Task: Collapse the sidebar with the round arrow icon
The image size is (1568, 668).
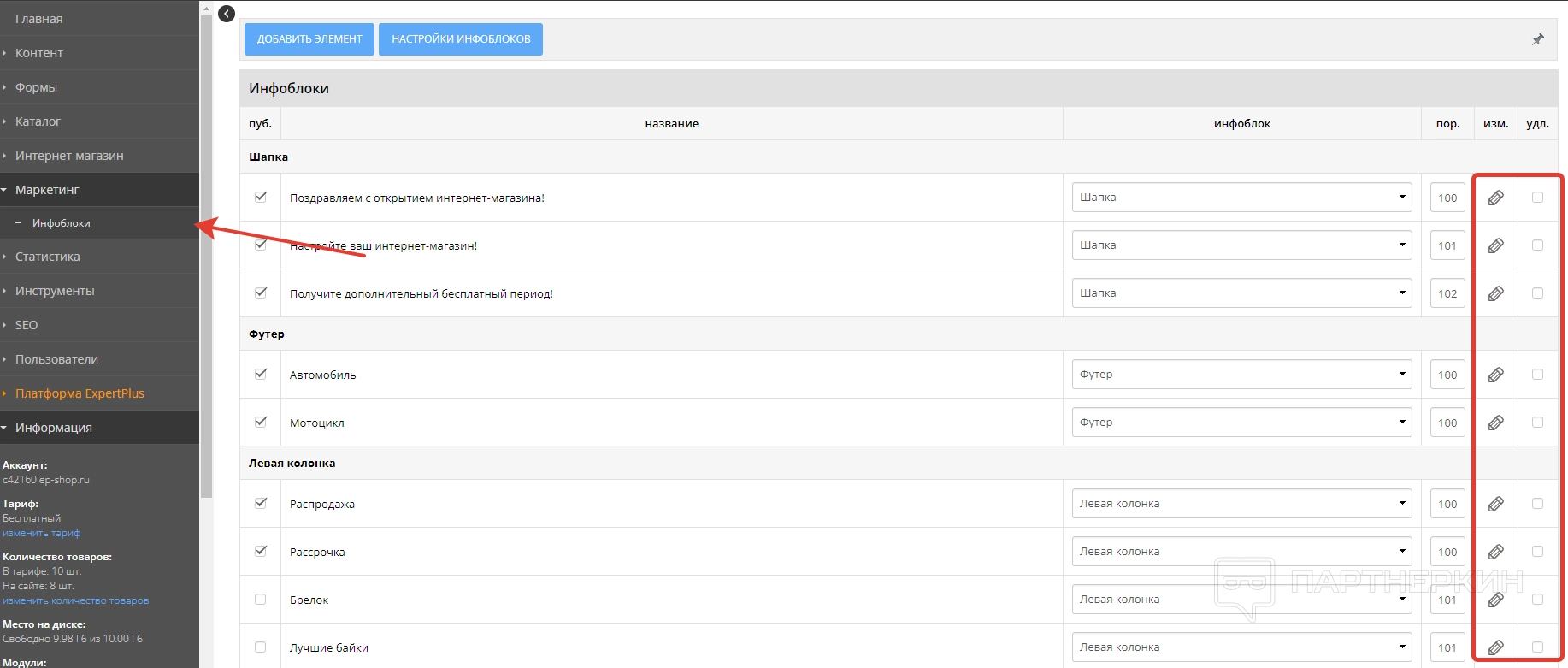Action: 227,14
